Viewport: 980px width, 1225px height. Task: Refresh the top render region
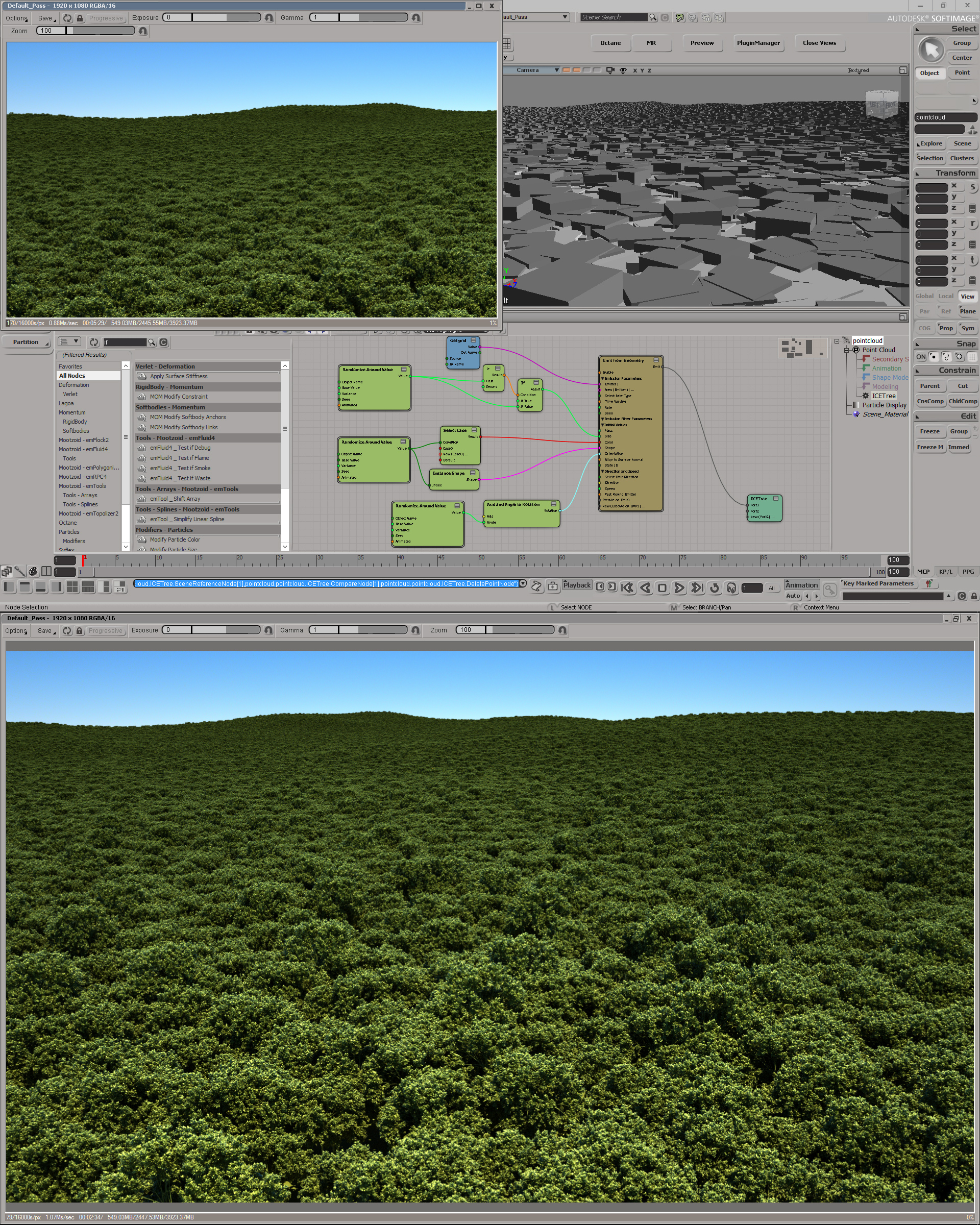67,18
